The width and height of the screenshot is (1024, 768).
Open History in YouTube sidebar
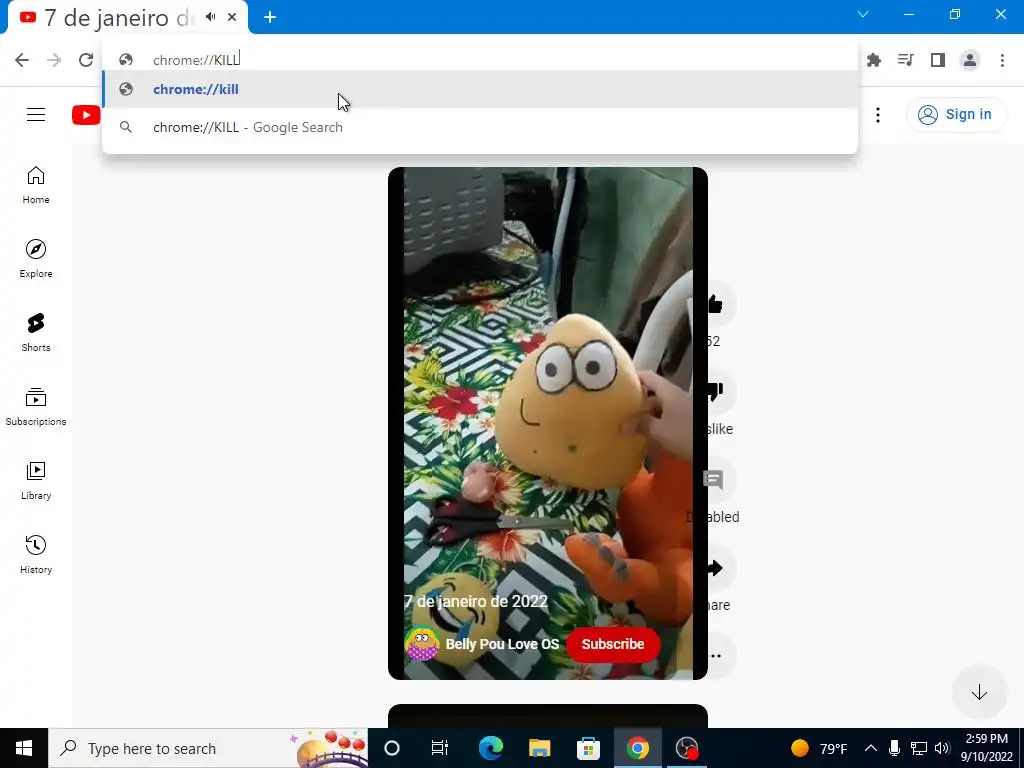(36, 555)
